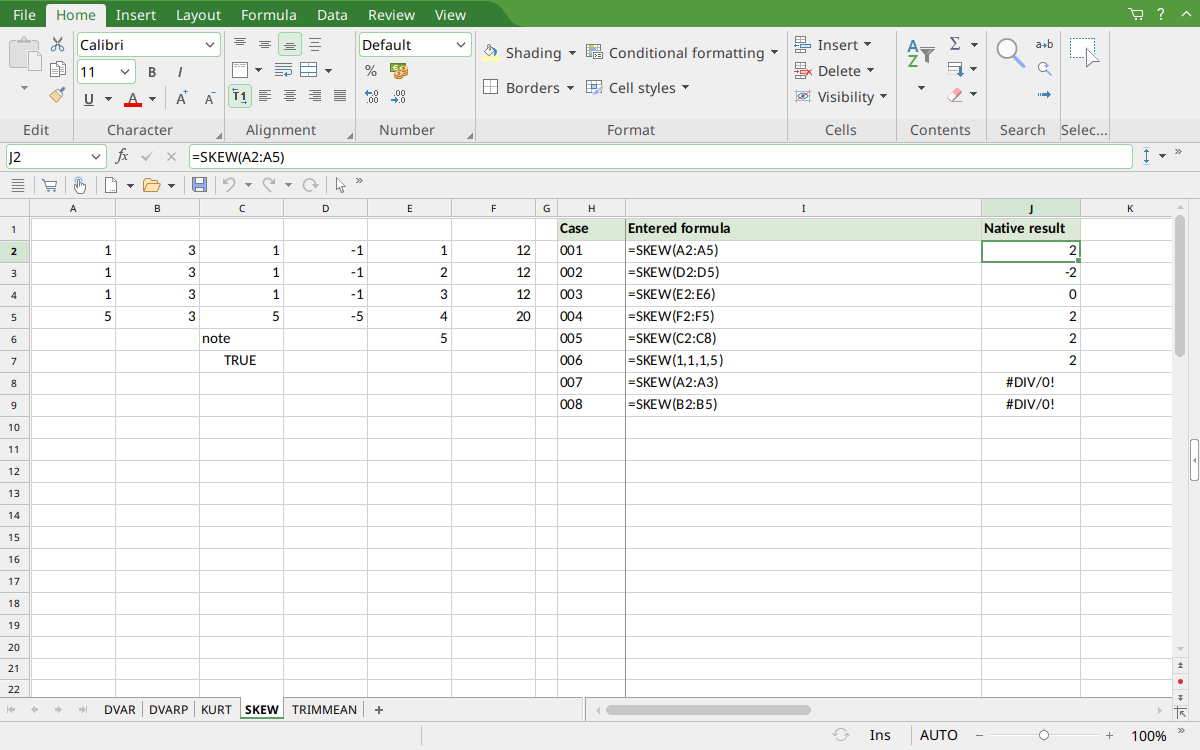This screenshot has height=750, width=1200.
Task: Open the KURT sheet tab
Action: (216, 709)
